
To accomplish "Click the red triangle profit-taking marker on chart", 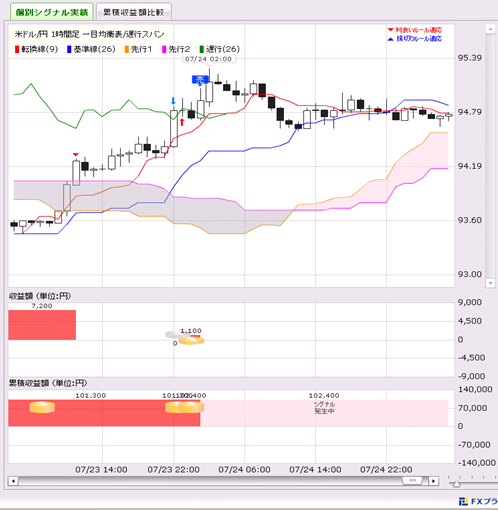I will coord(76,155).
